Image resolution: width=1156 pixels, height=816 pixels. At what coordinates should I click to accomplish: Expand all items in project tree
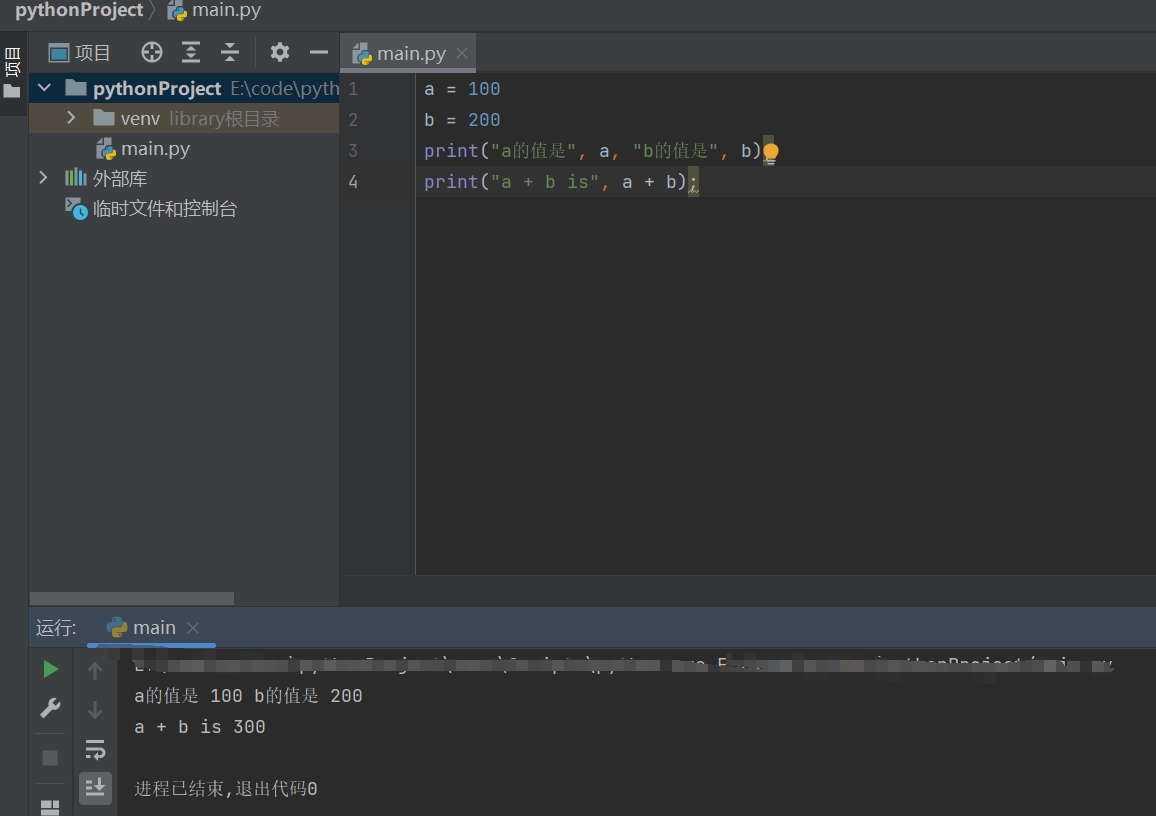(x=191, y=53)
